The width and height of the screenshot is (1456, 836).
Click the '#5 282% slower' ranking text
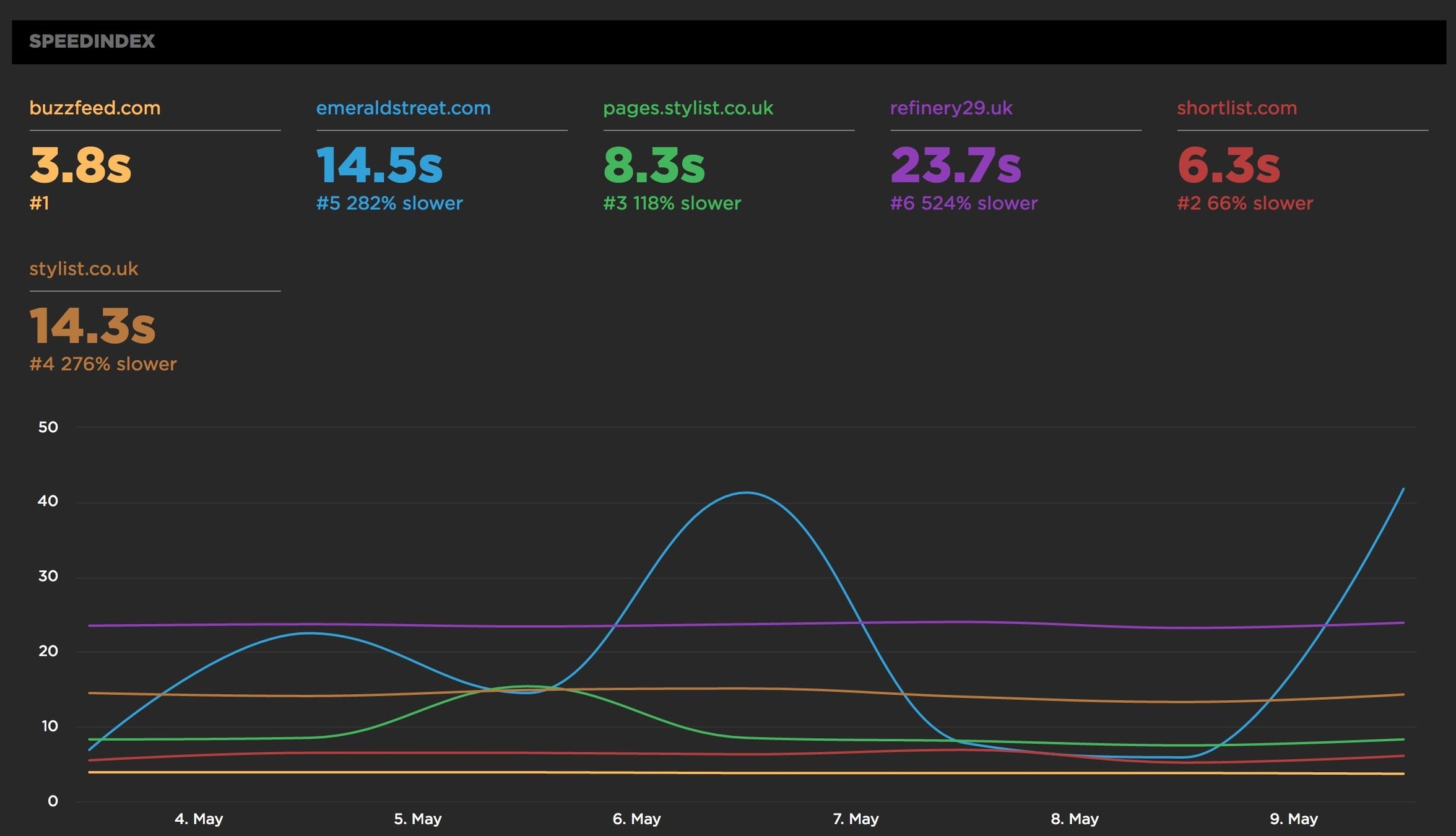tap(389, 203)
